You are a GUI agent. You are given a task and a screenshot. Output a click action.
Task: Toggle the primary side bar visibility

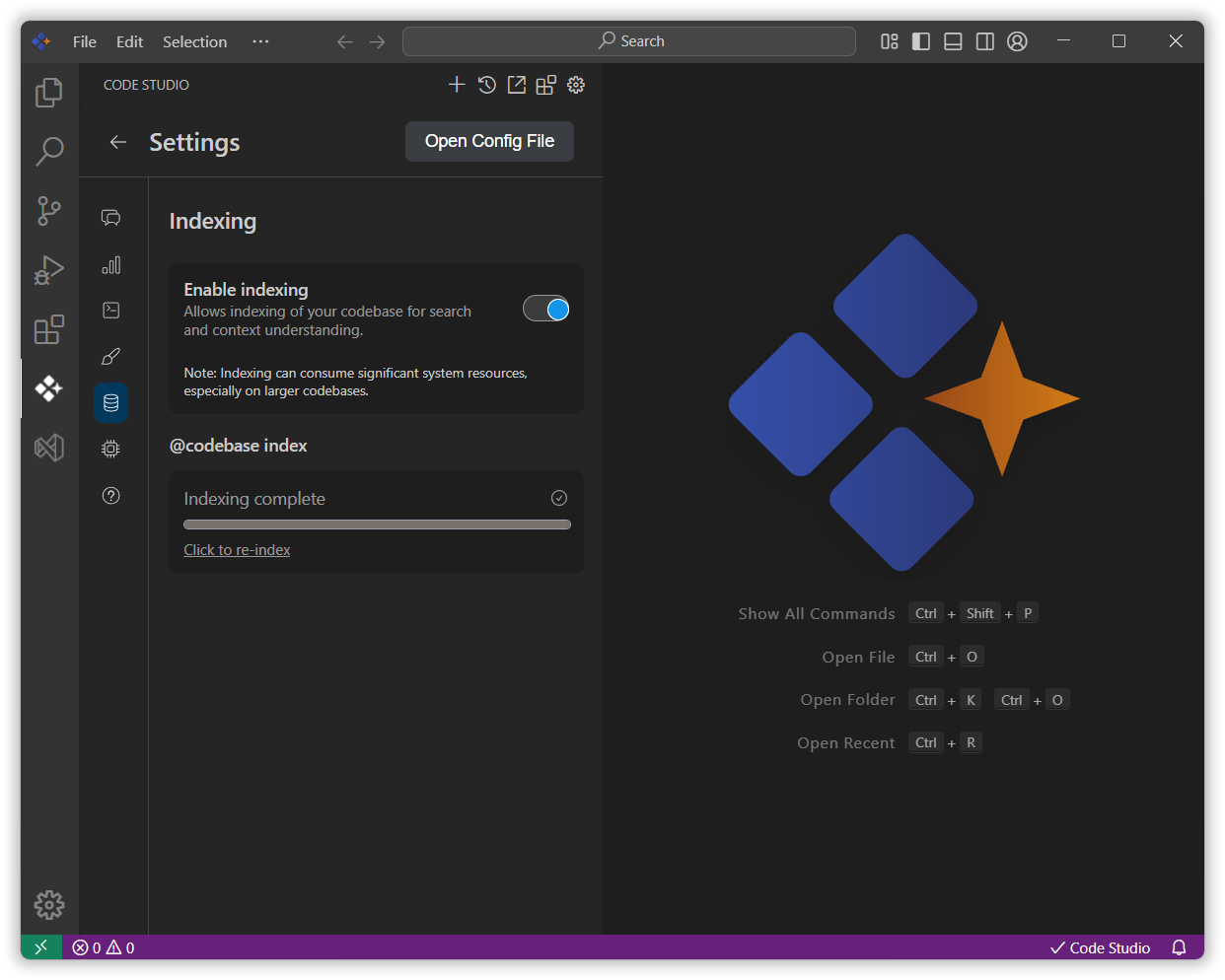tap(921, 41)
